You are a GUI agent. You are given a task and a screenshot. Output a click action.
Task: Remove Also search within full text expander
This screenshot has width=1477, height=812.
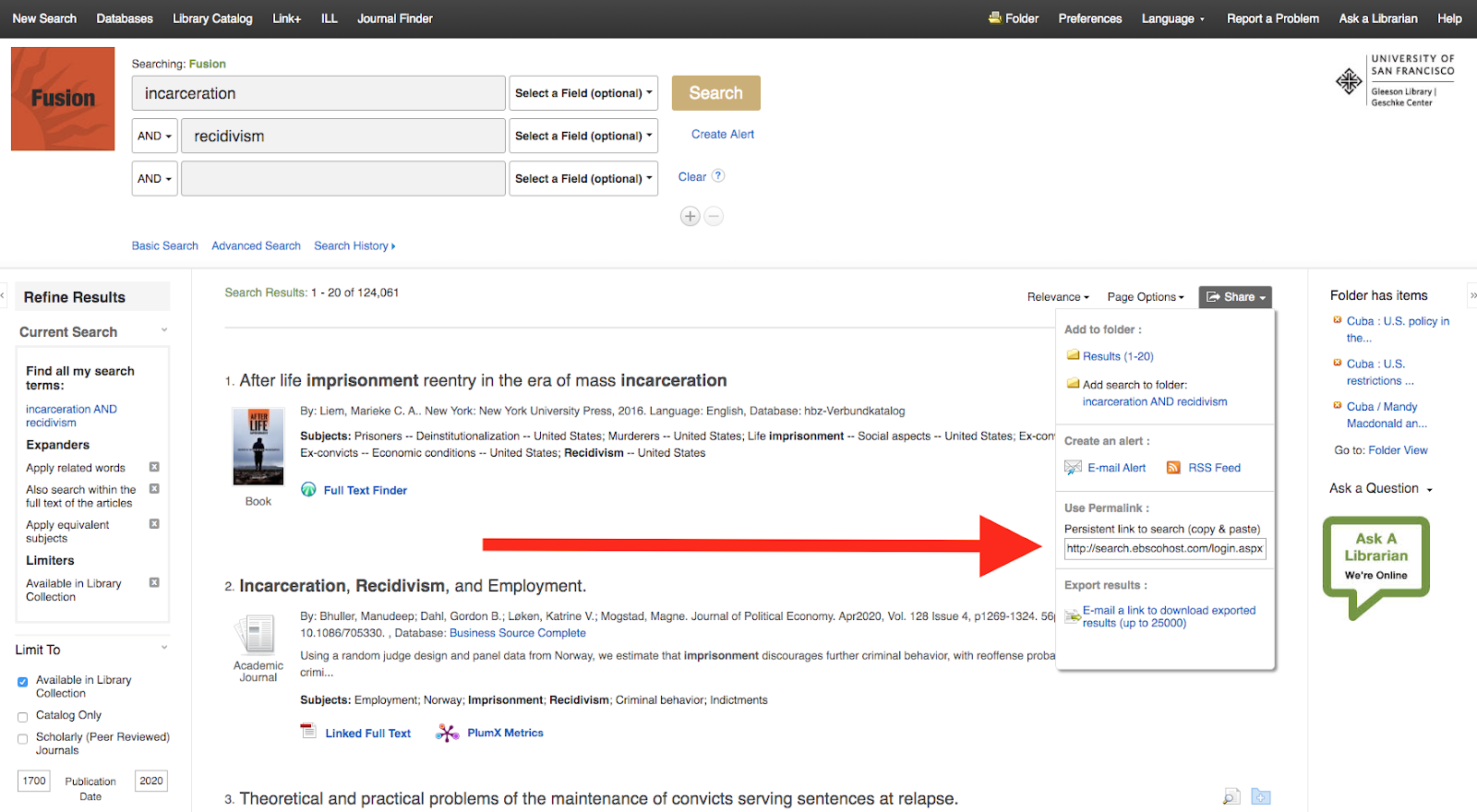click(154, 489)
